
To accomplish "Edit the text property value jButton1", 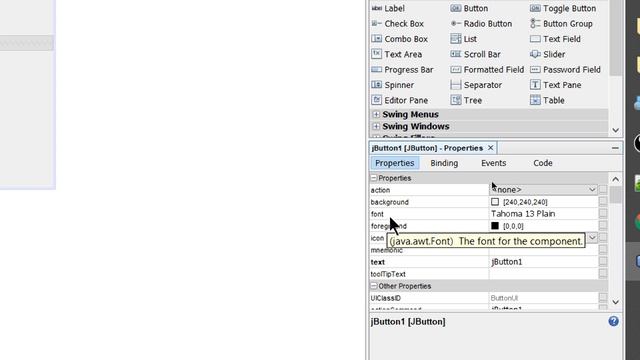I will click(x=543, y=262).
